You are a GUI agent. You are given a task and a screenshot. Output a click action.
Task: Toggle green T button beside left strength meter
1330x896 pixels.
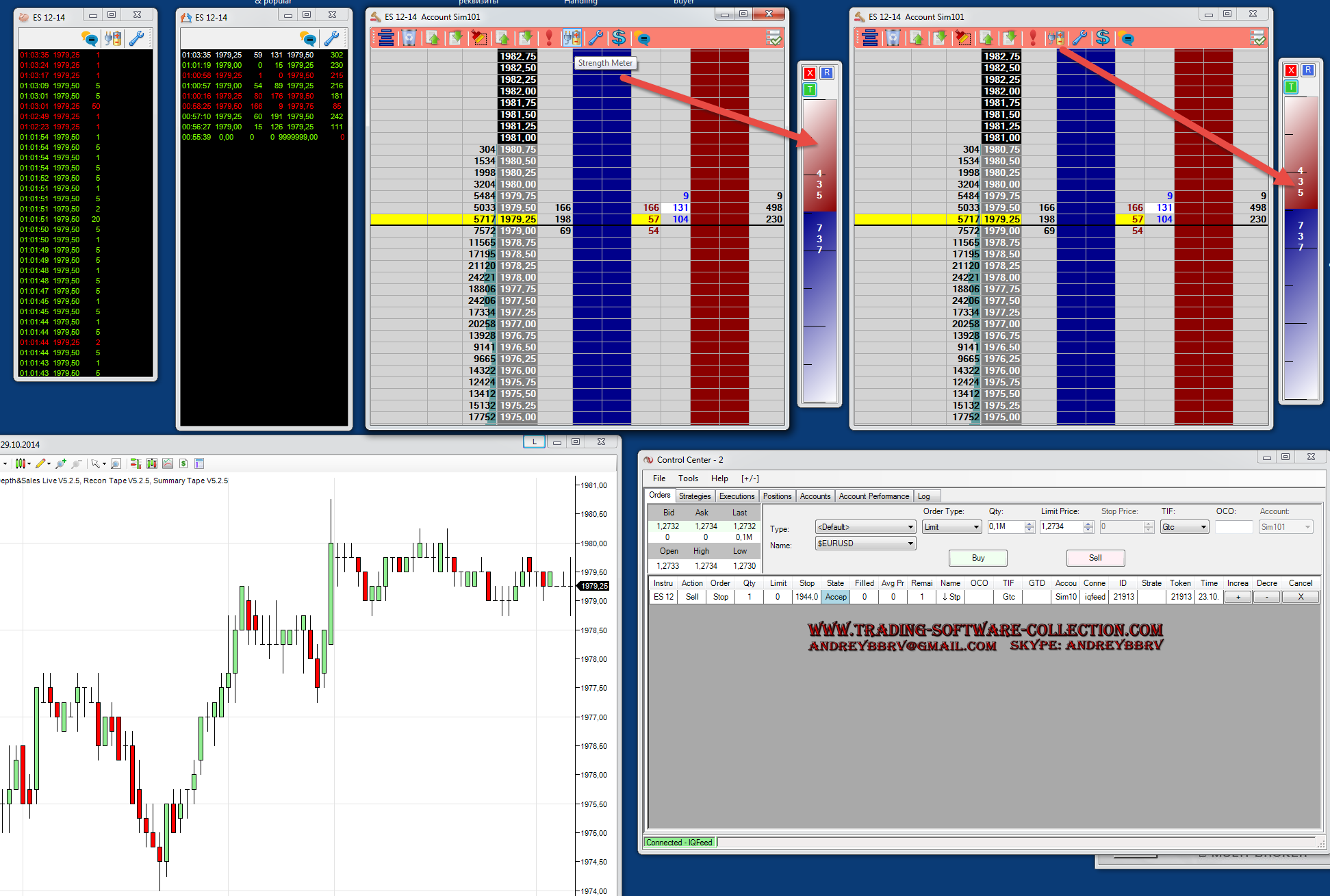click(810, 89)
